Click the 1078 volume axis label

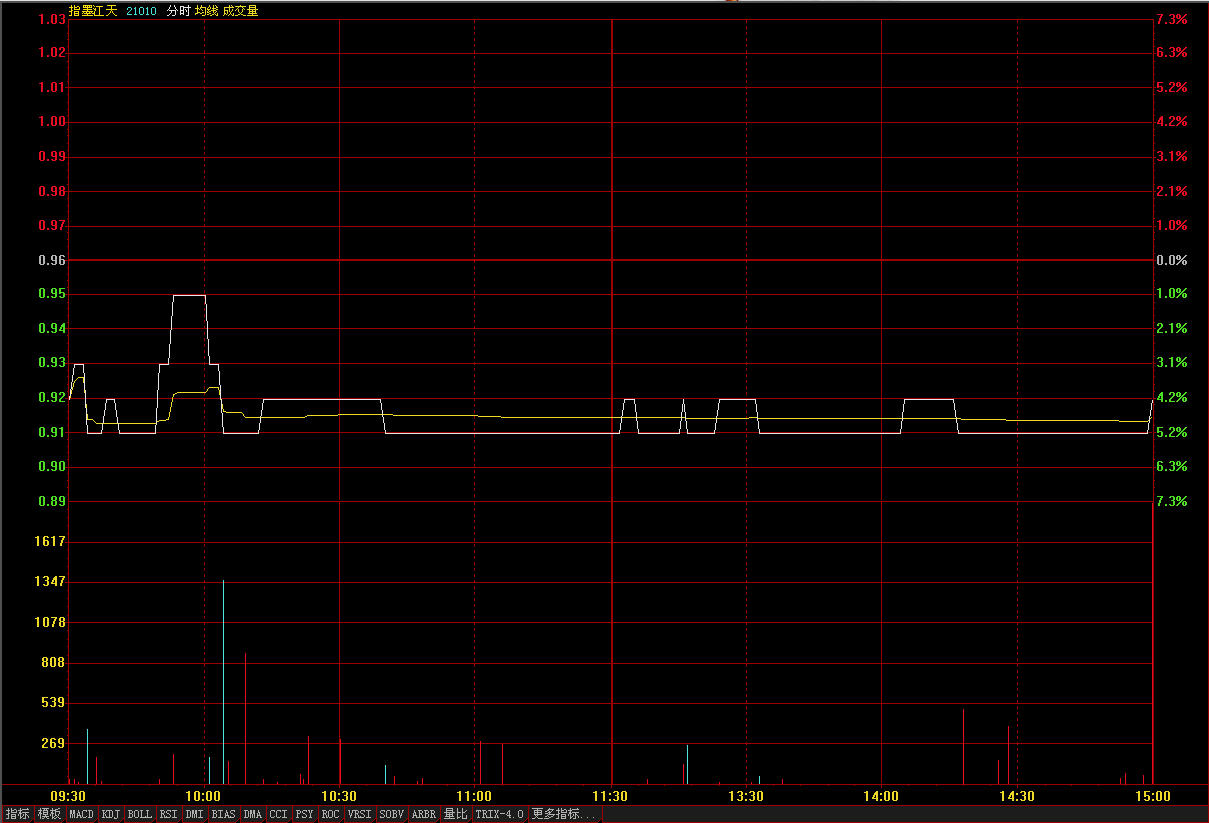coord(50,622)
